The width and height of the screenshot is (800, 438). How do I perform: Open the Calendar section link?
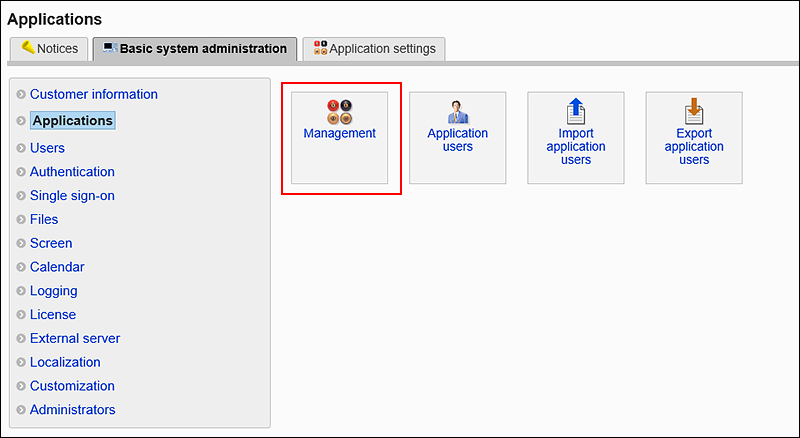click(57, 267)
